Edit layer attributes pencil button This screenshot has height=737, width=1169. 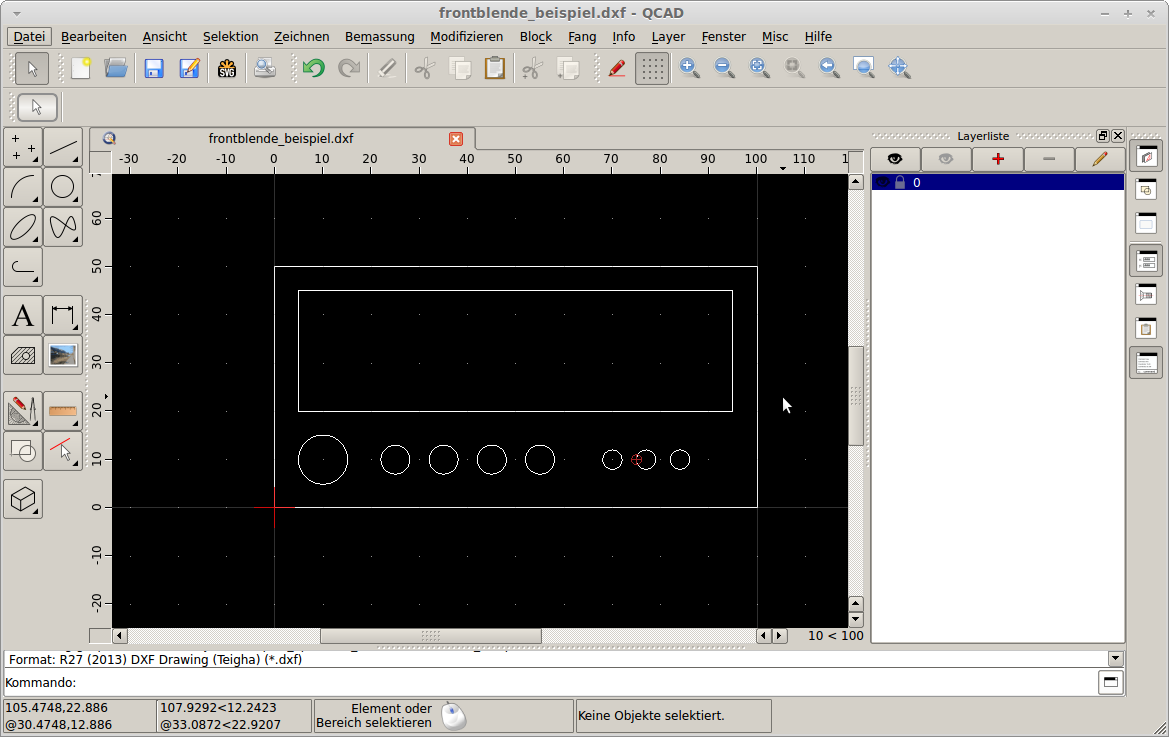1100,159
